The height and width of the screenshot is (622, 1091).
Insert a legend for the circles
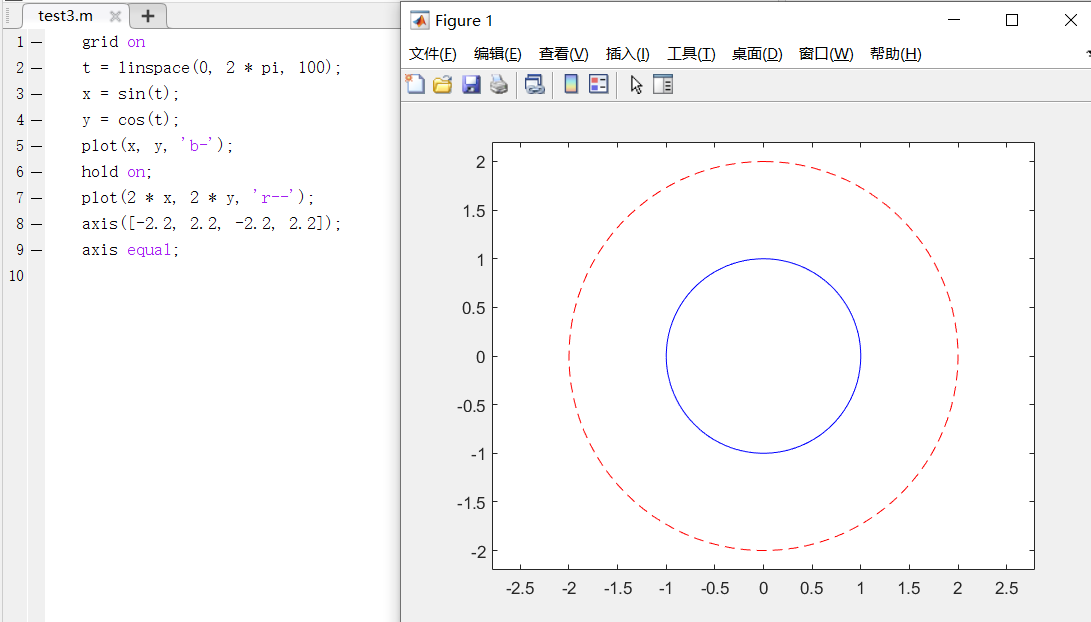[x=598, y=85]
